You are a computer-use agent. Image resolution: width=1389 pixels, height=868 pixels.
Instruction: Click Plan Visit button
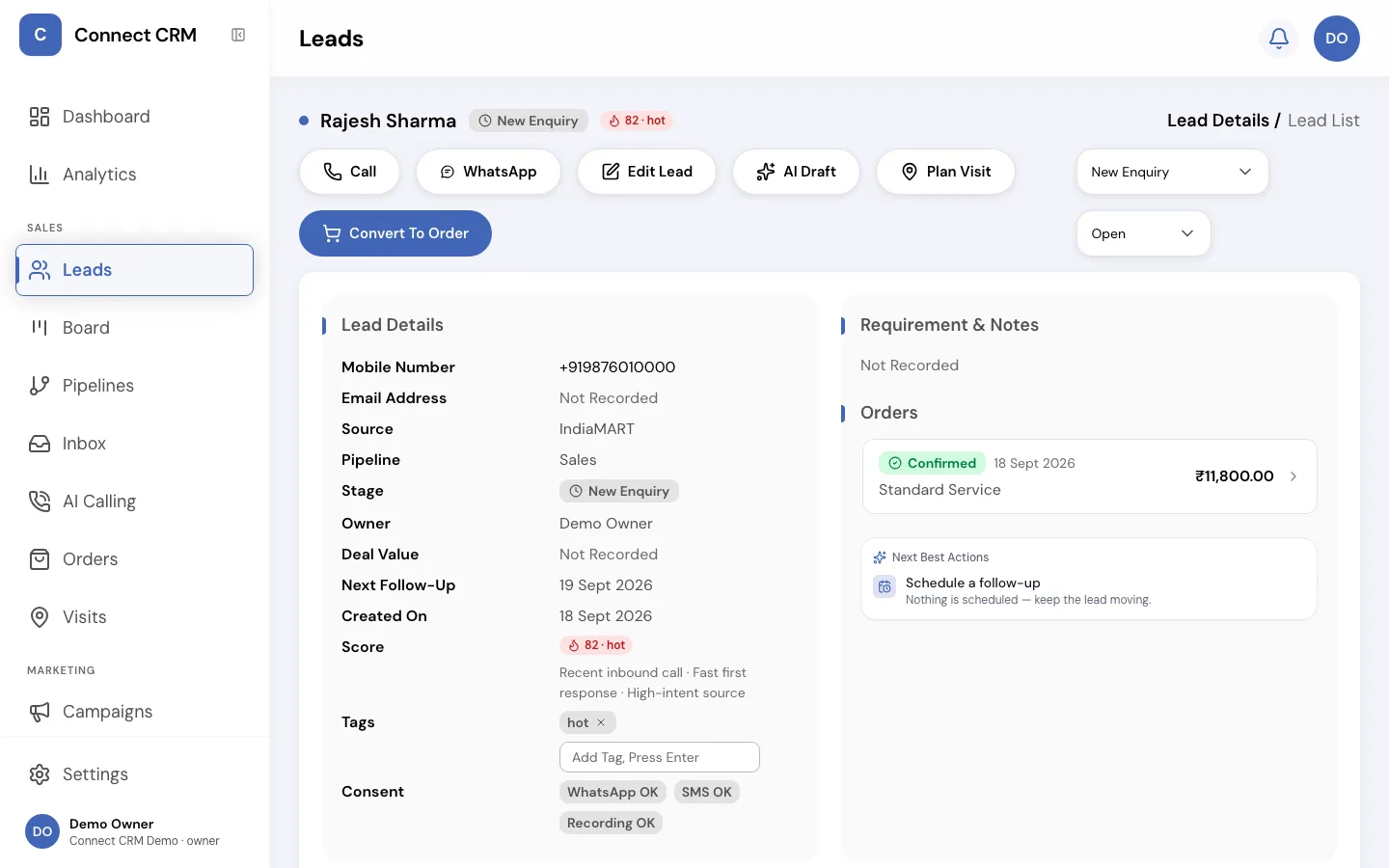(x=945, y=172)
